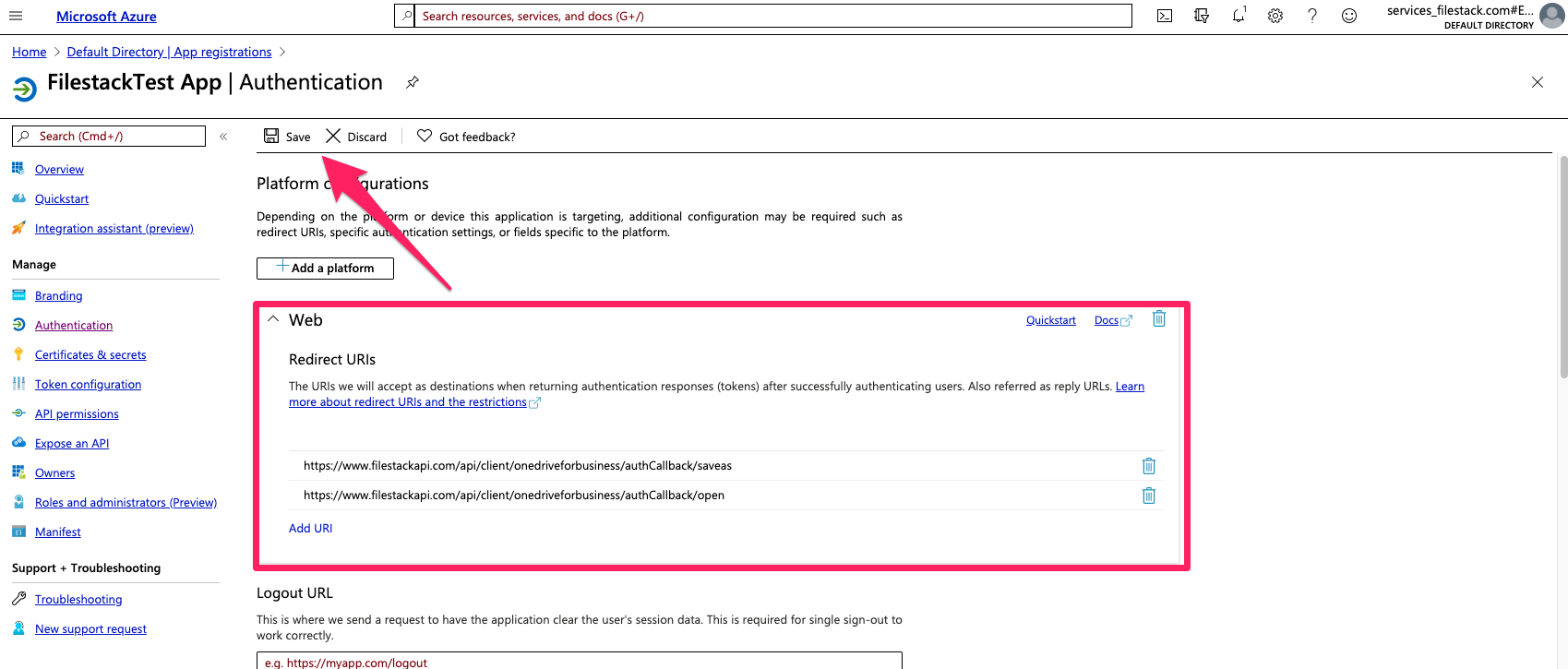Open Overview in sidebar

[x=59, y=170]
